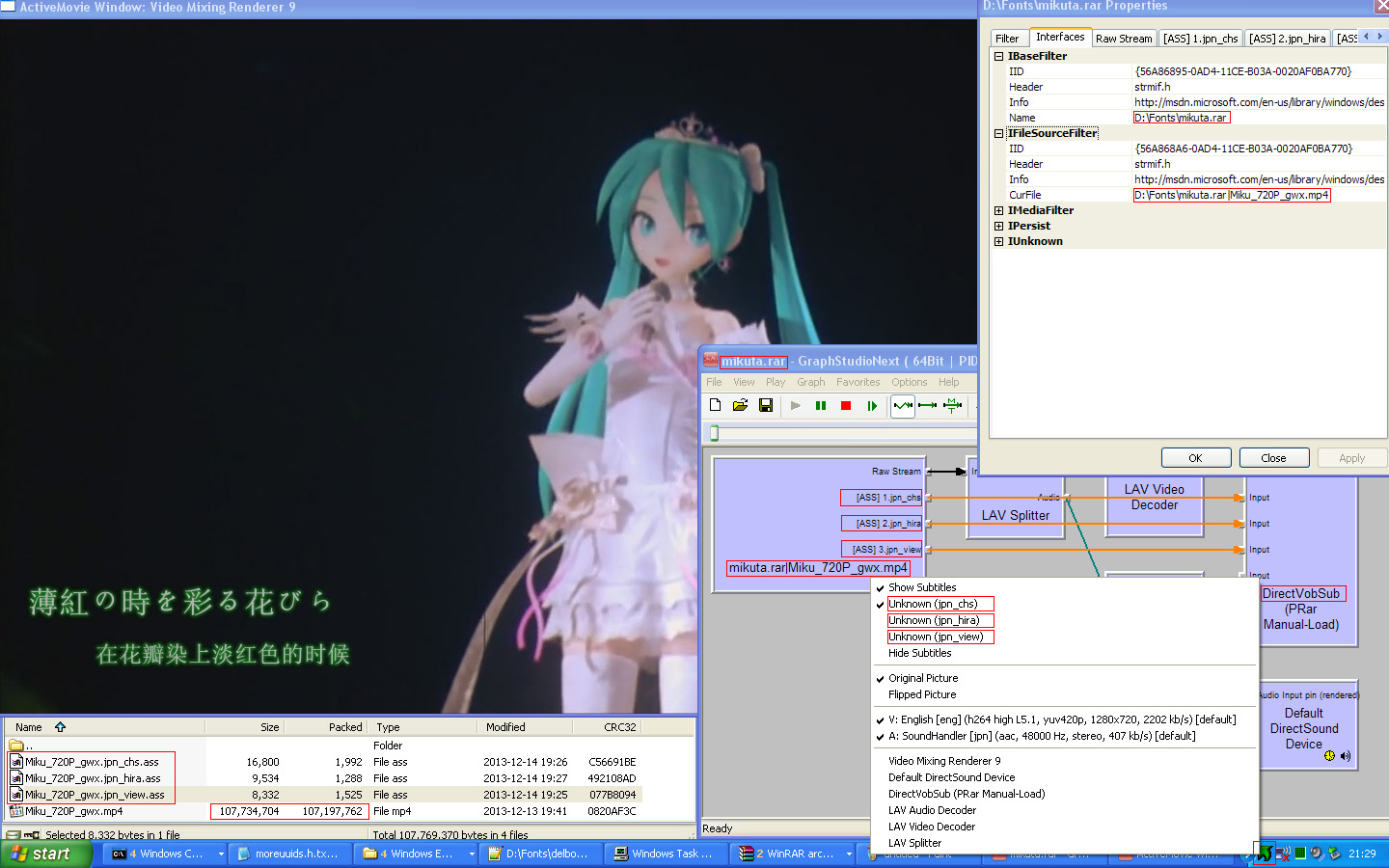Toggle the V: English h264 video stream
Image resolution: width=1389 pixels, height=868 pixels.
point(1064,719)
